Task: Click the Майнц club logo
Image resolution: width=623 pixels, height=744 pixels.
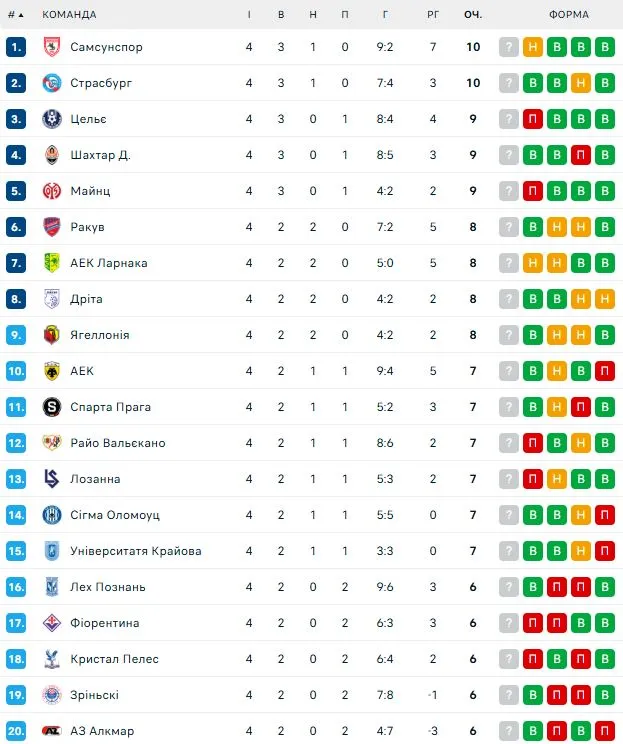Action: tap(52, 191)
